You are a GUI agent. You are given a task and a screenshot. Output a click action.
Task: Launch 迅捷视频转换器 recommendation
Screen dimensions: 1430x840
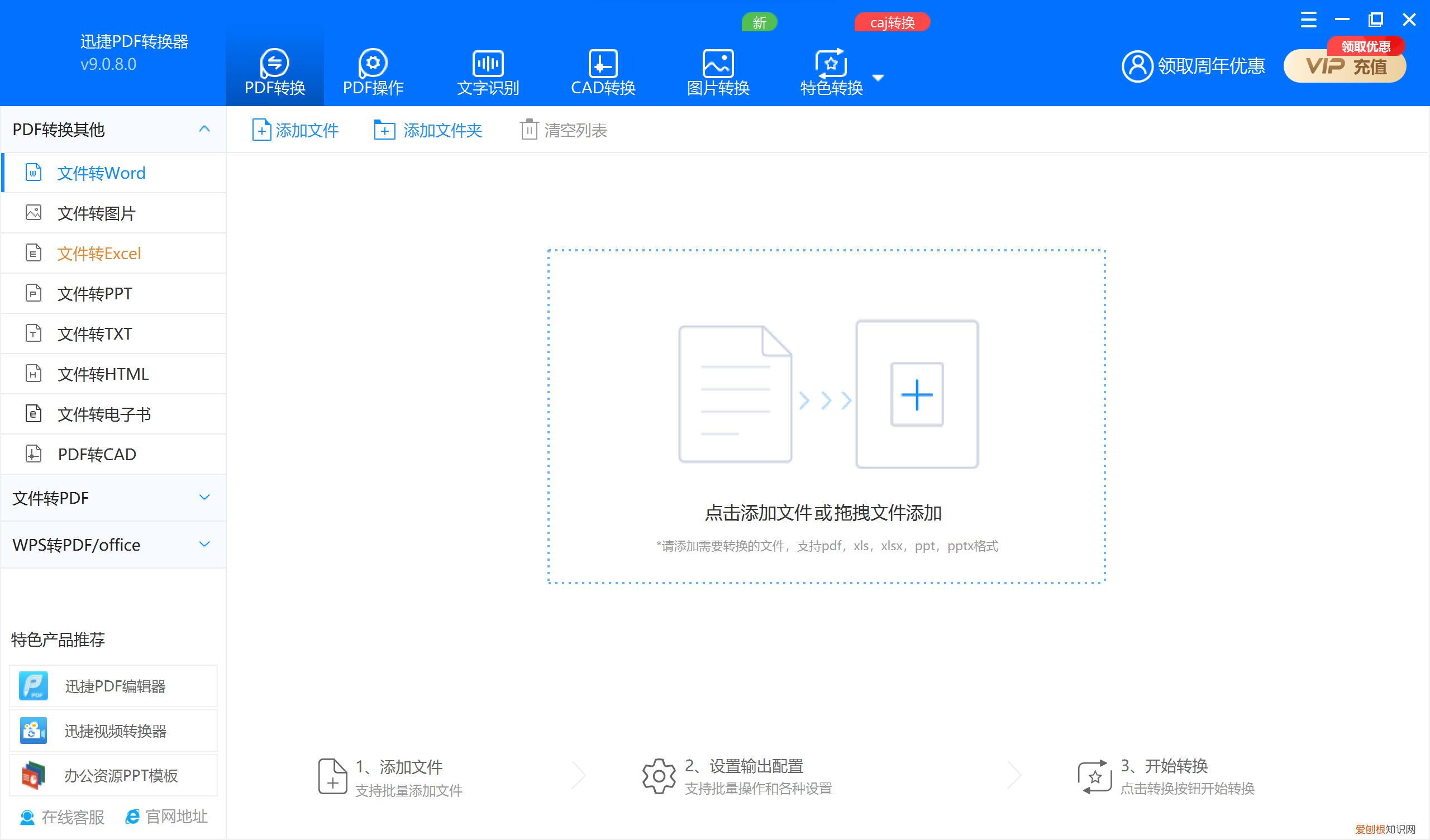click(113, 731)
